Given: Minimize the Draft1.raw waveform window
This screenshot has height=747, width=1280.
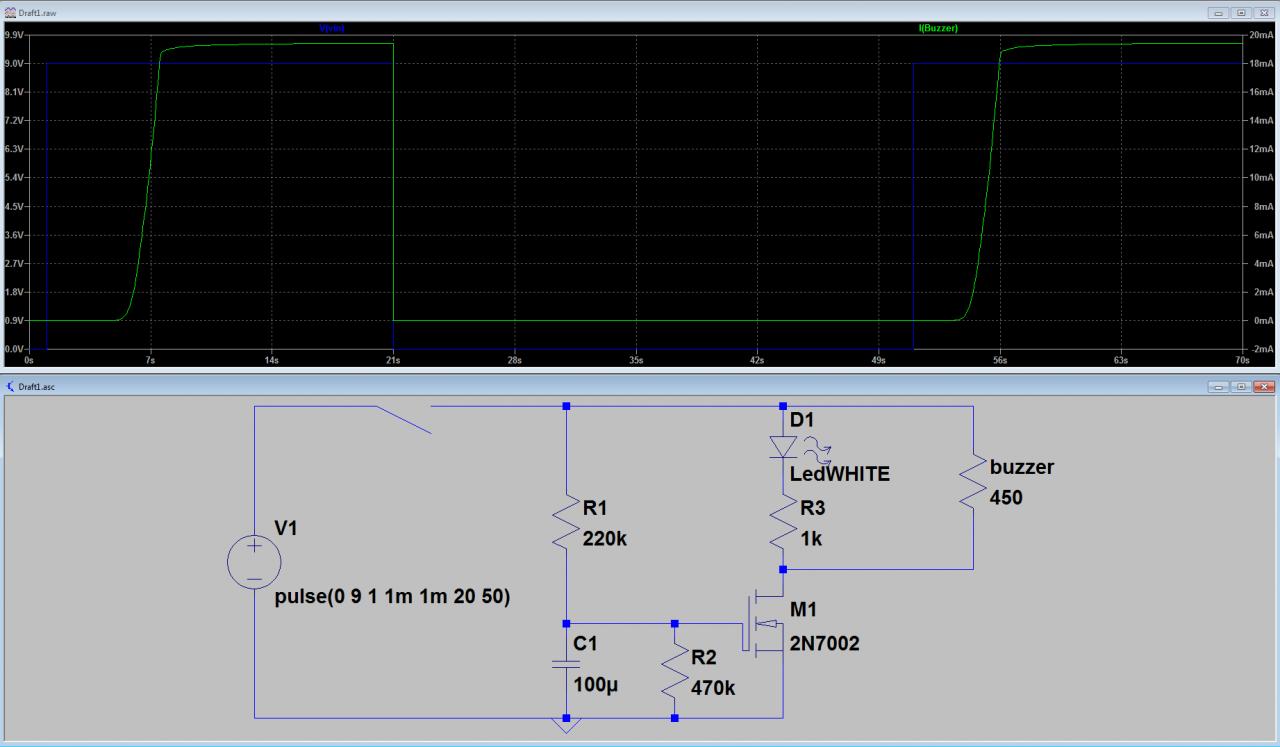Looking at the screenshot, I should tap(1218, 12).
